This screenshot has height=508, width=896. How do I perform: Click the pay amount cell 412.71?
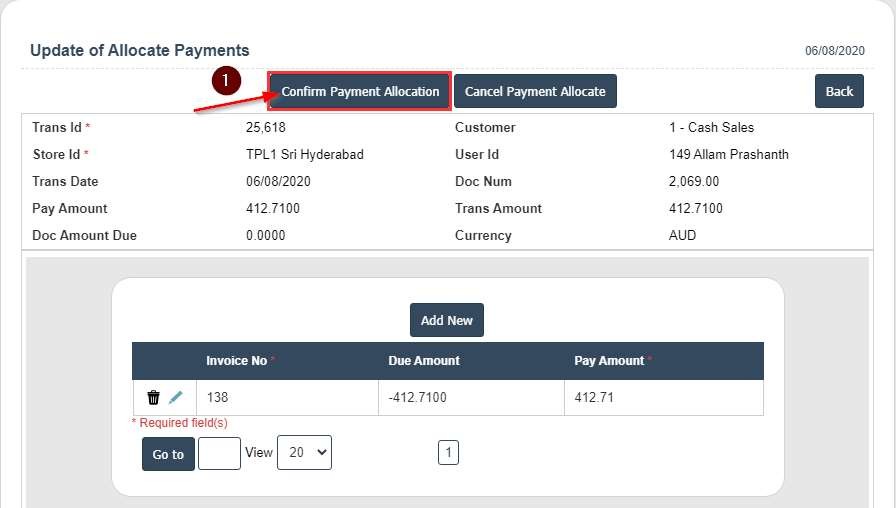[x=594, y=397]
